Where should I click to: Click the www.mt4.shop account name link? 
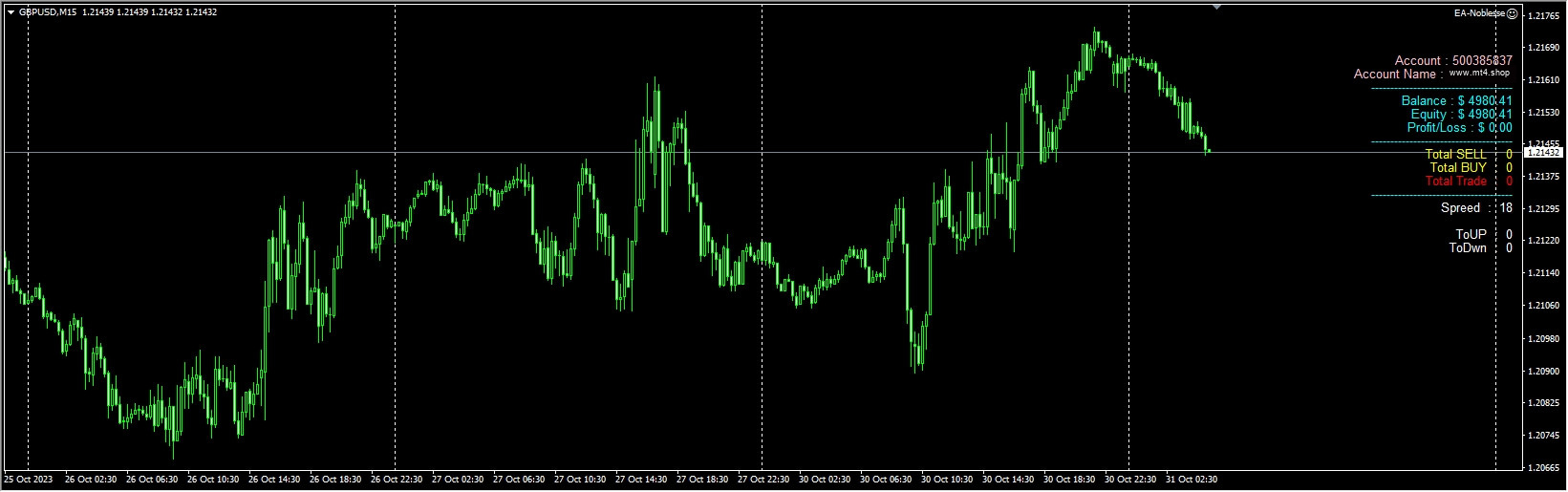[1479, 73]
